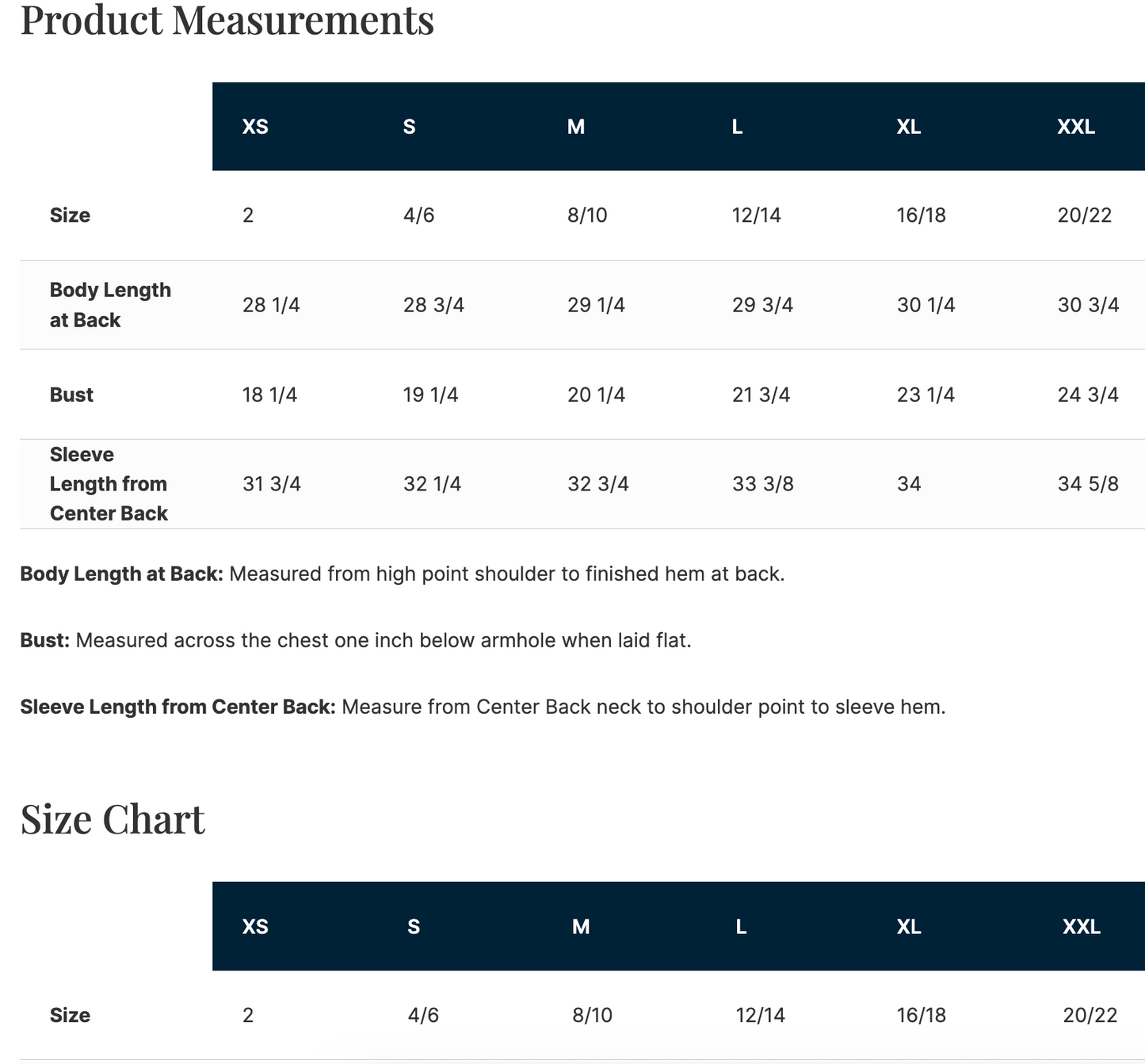
Task: Click 12/14 size value in Size Chart table
Action: click(x=760, y=1016)
